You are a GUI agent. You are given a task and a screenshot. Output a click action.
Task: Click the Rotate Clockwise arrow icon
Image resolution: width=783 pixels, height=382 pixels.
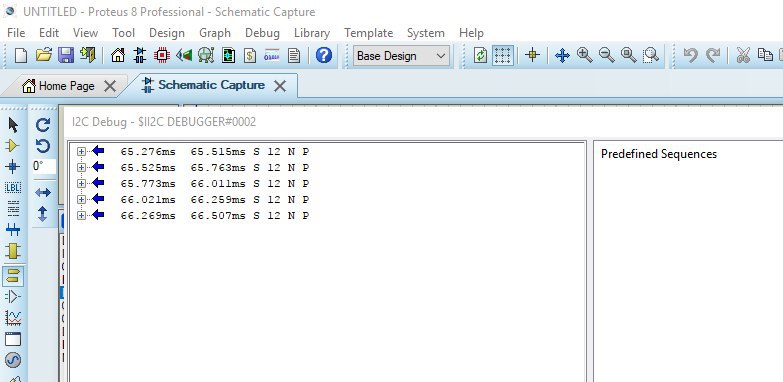pyautogui.click(x=43, y=125)
